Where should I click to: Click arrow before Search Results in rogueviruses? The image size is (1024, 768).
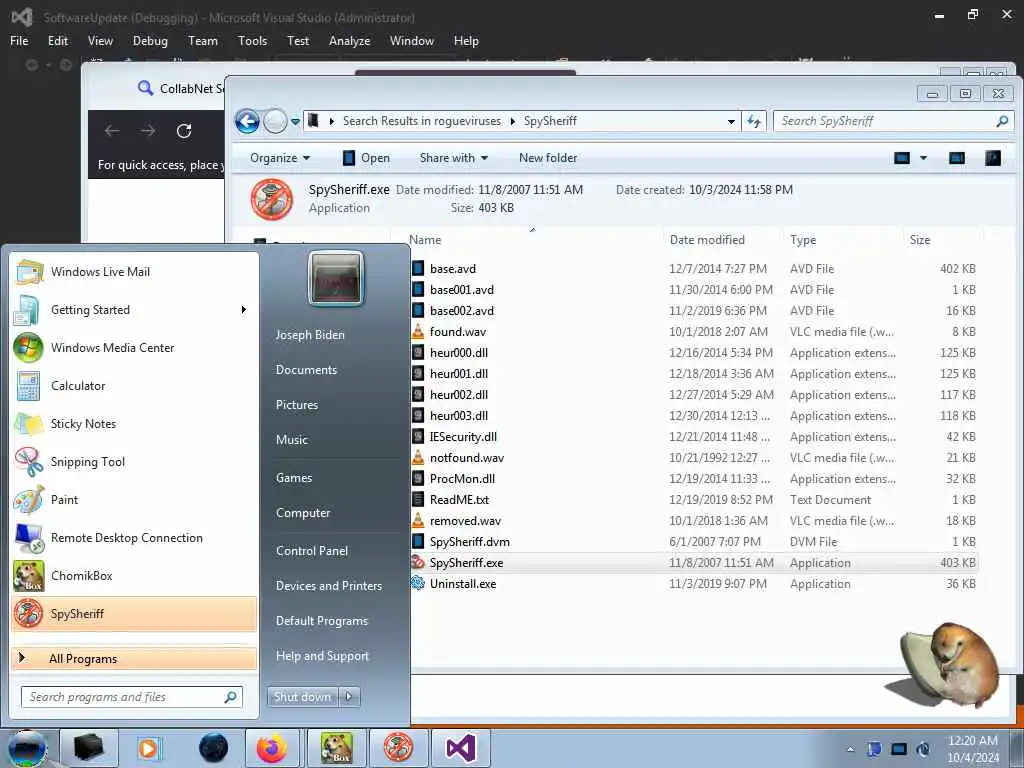(332, 121)
